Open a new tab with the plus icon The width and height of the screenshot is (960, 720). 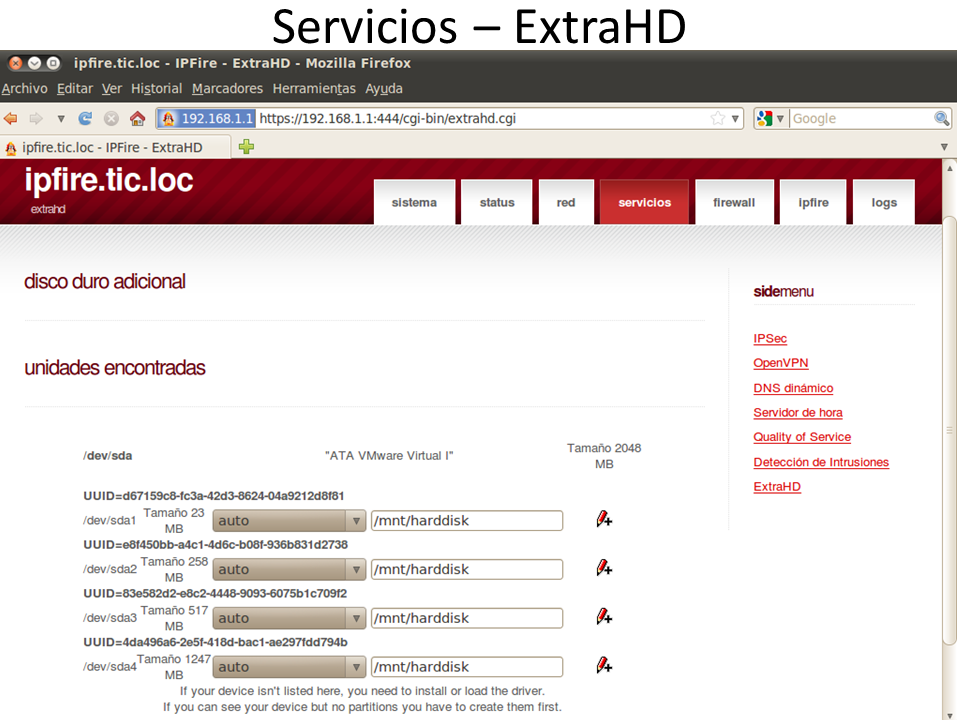246,147
